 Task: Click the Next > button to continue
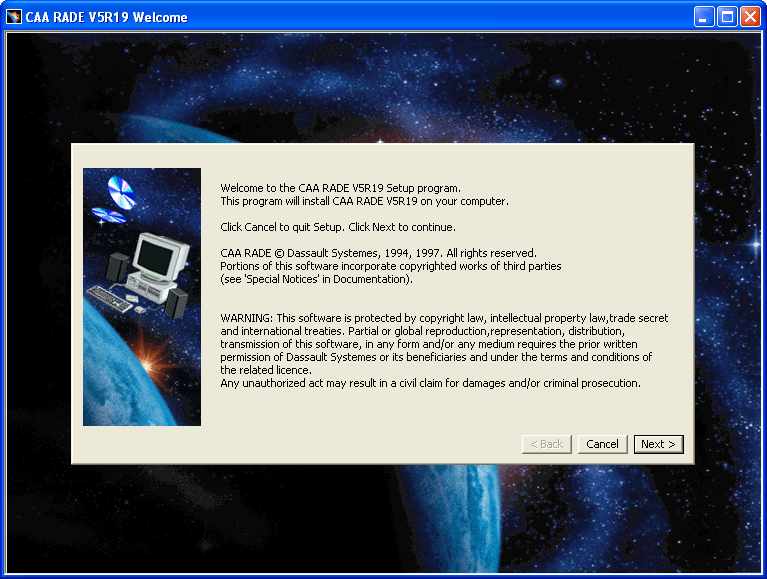tap(658, 444)
